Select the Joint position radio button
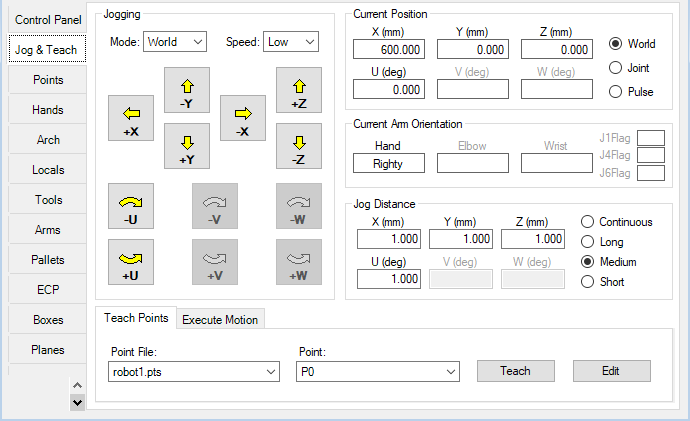The width and height of the screenshot is (690, 421). pos(616,68)
